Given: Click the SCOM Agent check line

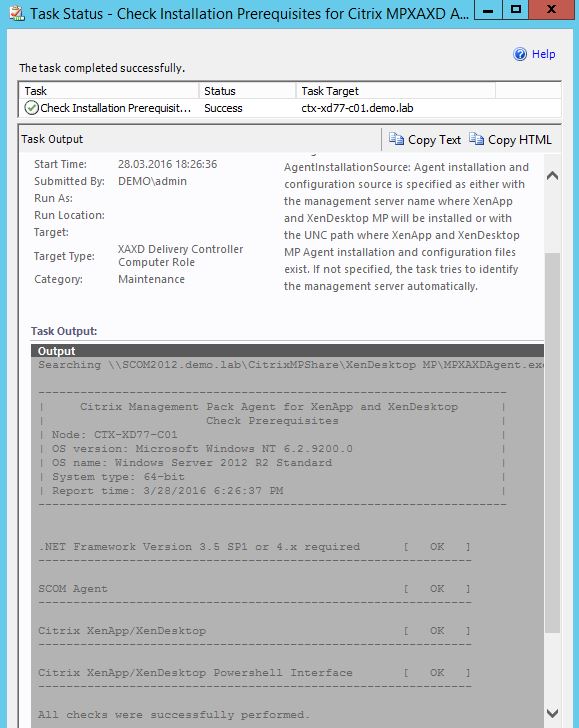Looking at the screenshot, I should pyautogui.click(x=254, y=588).
